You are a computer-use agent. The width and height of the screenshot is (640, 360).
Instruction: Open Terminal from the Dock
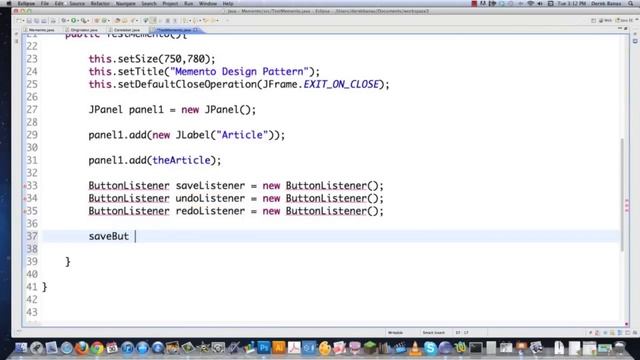coord(476,348)
